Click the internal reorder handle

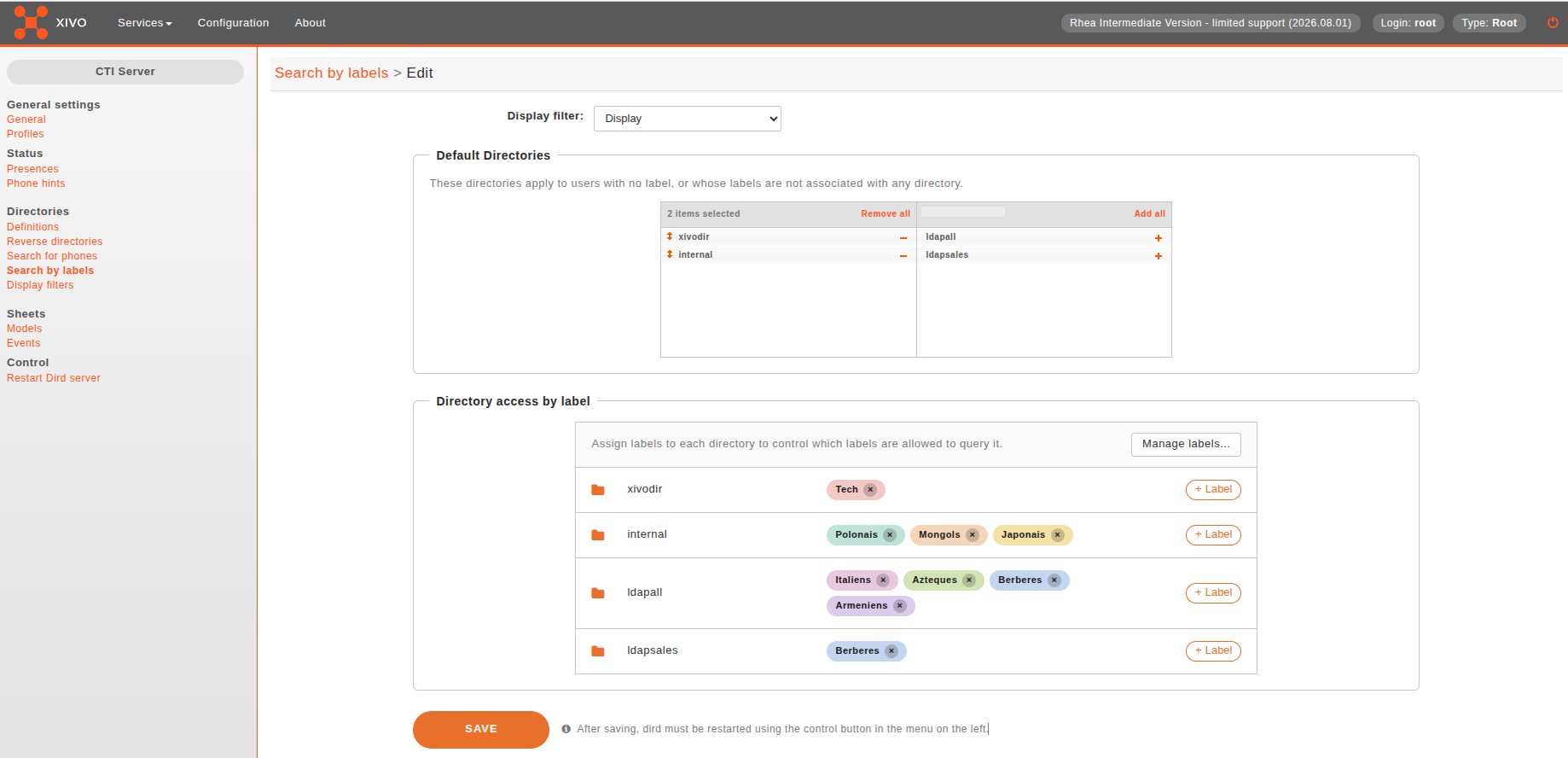[x=670, y=254]
